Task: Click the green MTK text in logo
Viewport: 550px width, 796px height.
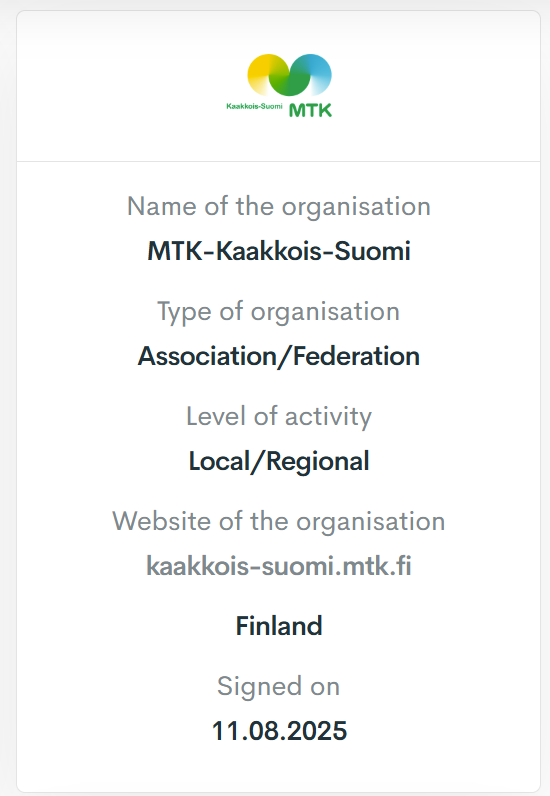Action: pyautogui.click(x=310, y=110)
